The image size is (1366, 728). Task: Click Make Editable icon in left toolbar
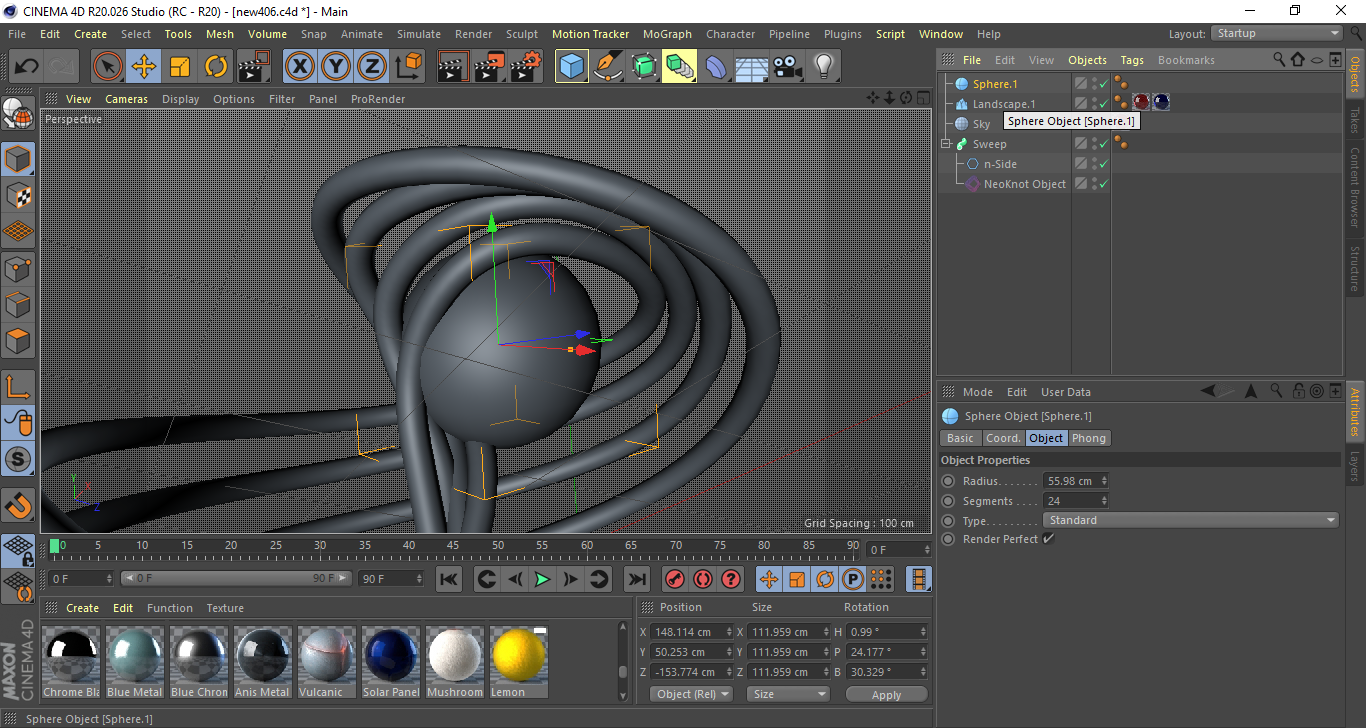point(18,115)
